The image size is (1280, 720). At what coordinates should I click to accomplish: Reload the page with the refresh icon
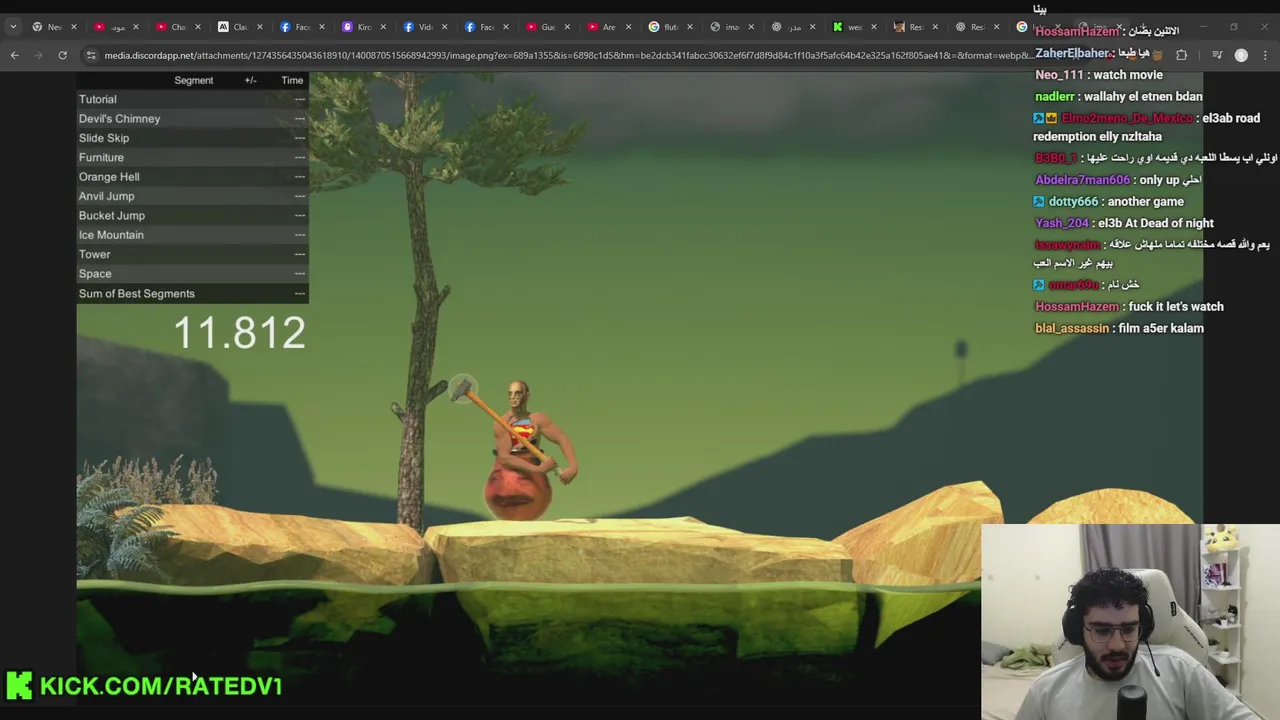pos(62,56)
